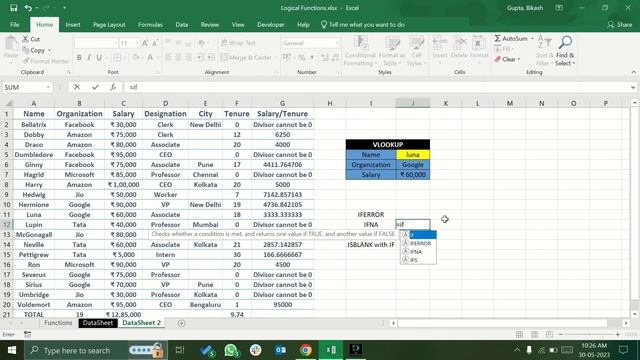
Task: Click the Undo arrow icon
Action: tap(28, 8)
